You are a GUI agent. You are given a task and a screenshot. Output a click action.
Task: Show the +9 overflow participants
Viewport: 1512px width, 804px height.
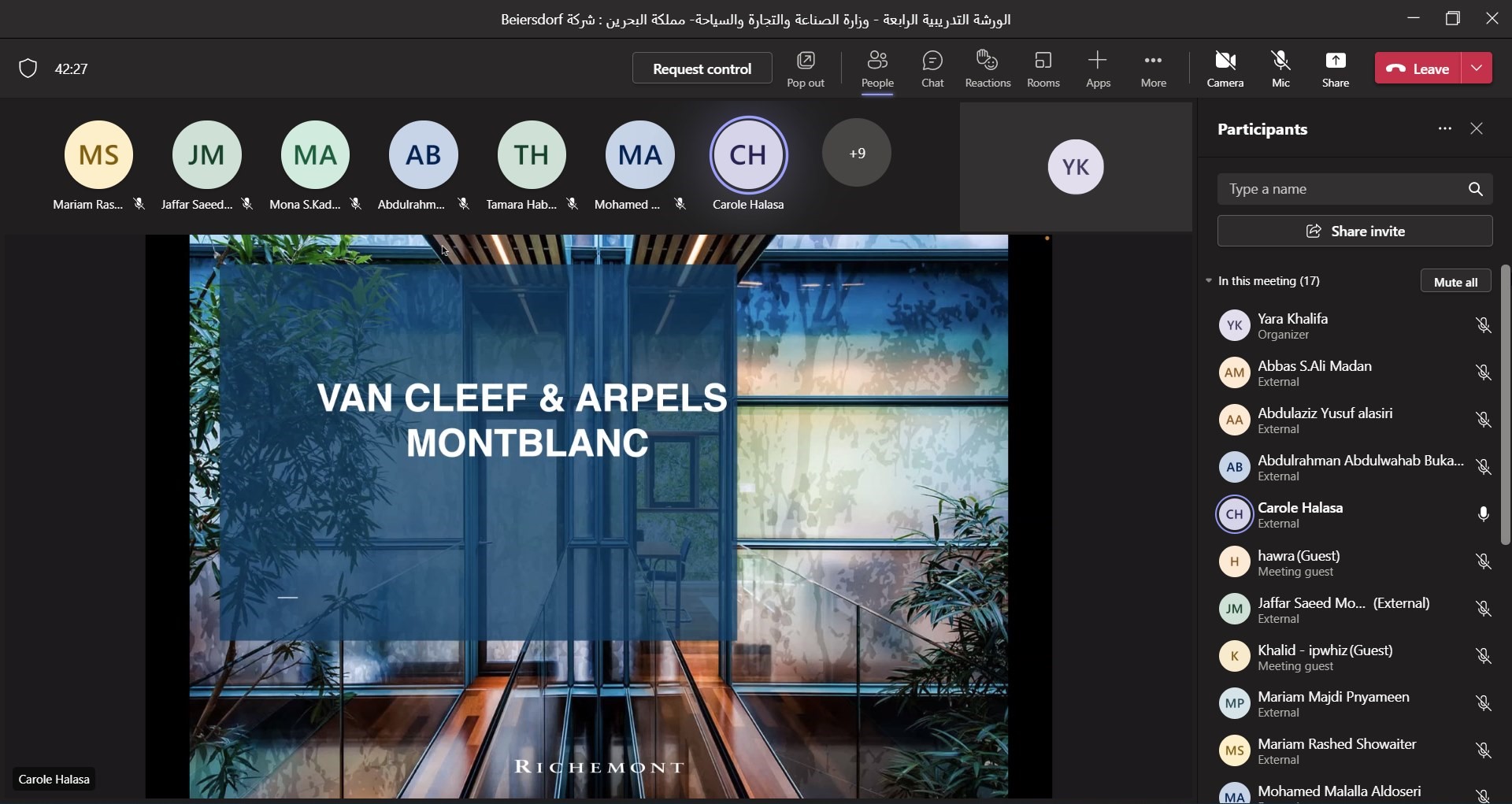(857, 153)
